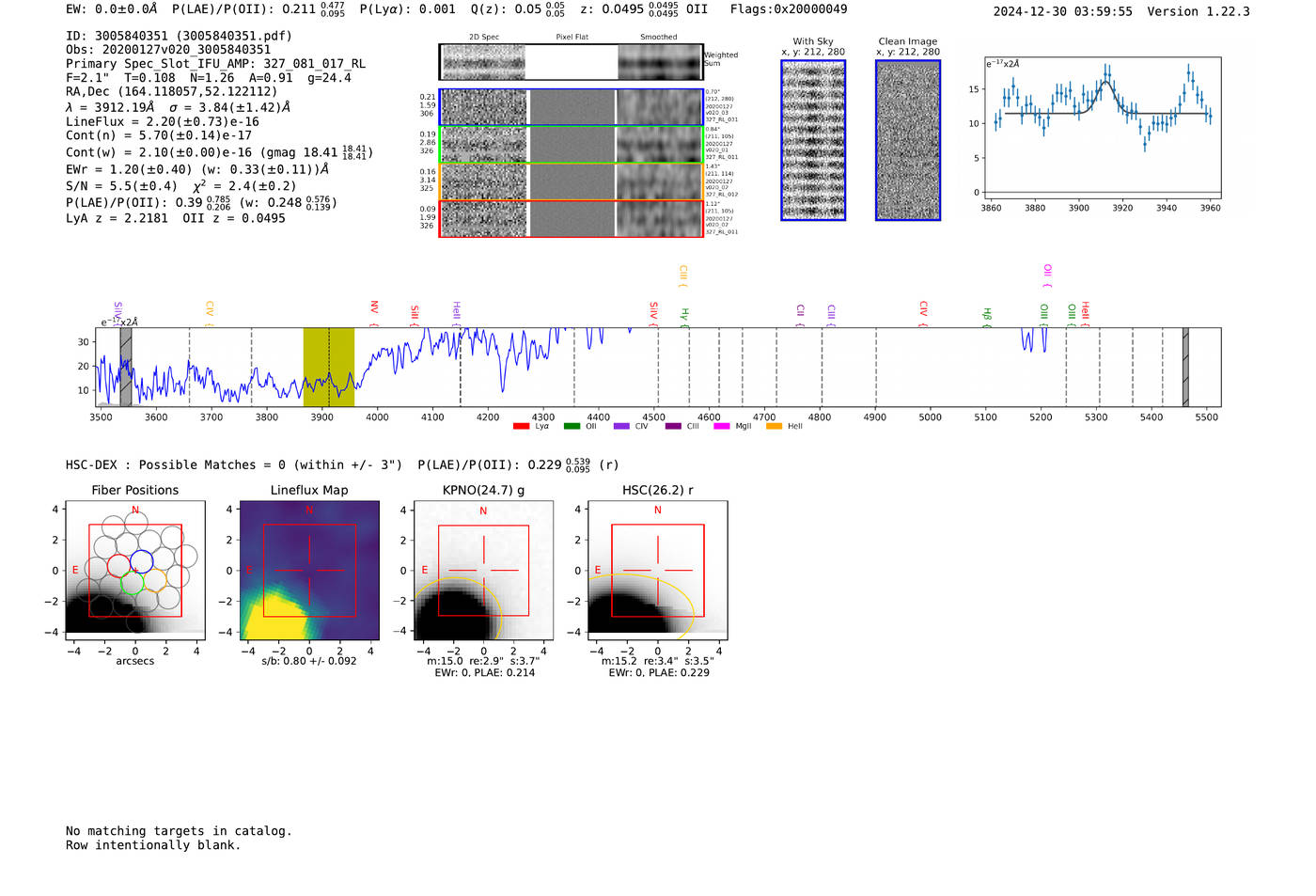
Task: Click the '2024-12-30 03:59:55' timestamp
Action: point(1063,11)
